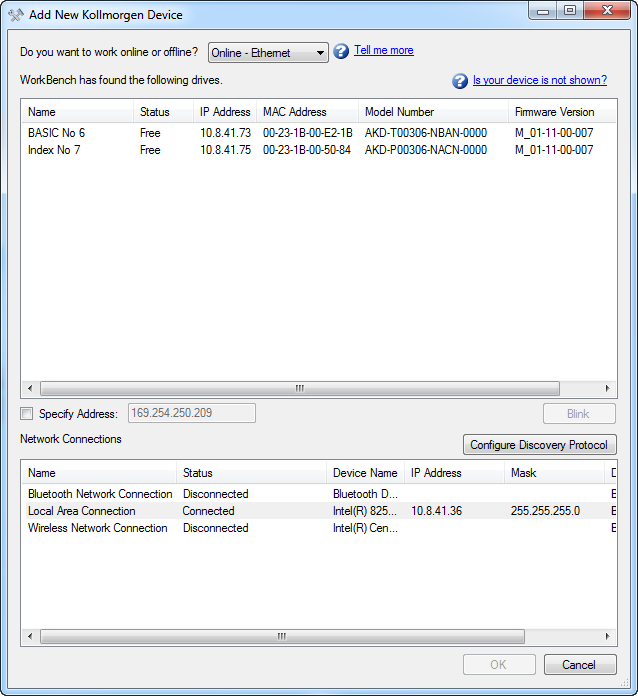Minimize the dialog window
This screenshot has height=696, width=638.
point(543,10)
